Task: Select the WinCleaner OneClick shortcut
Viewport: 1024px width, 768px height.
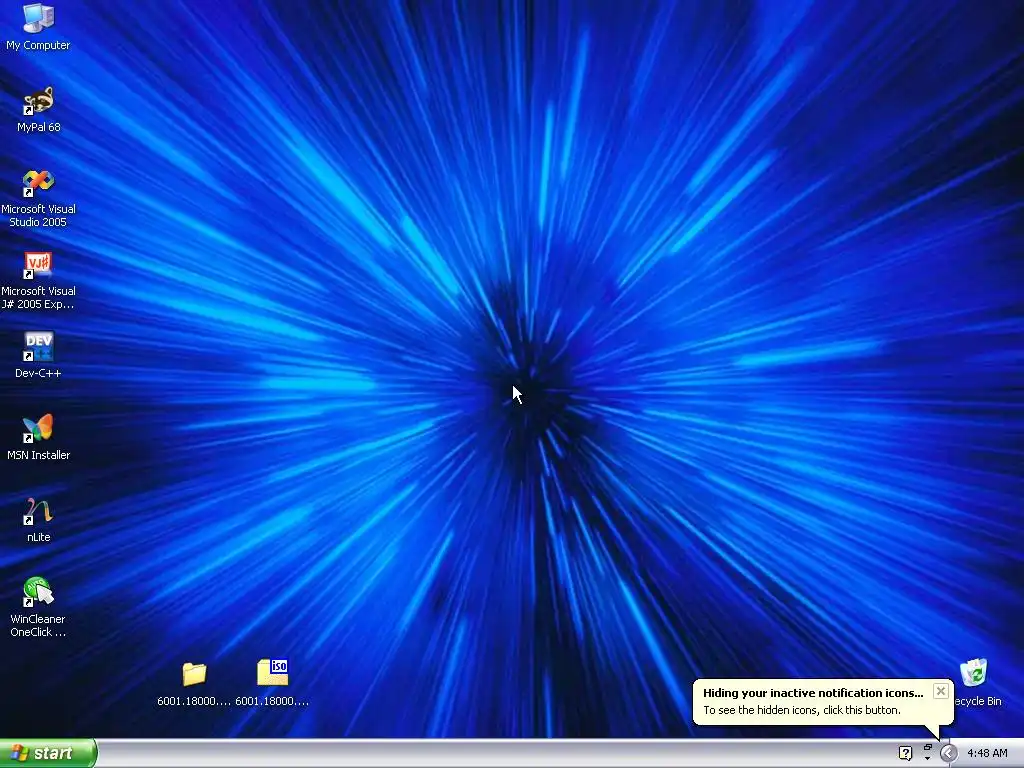Action: [38, 607]
